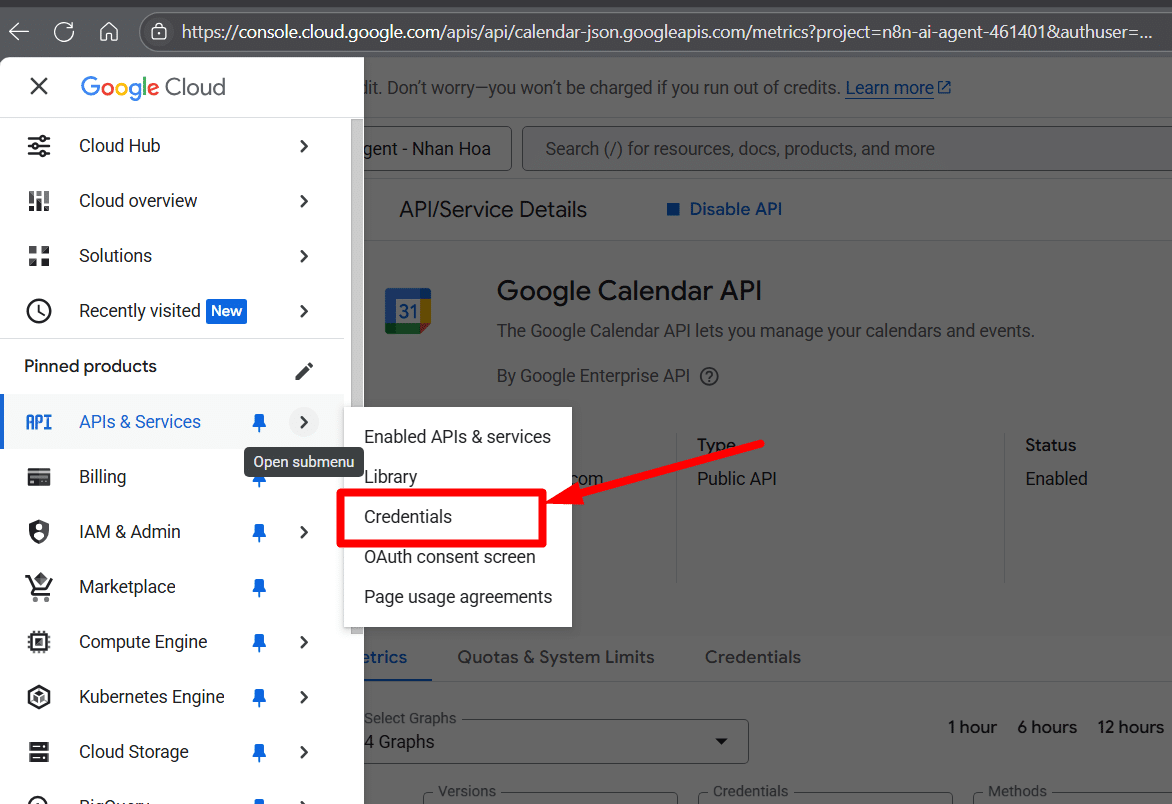Unpin APIs & Services using its pin icon

259,422
